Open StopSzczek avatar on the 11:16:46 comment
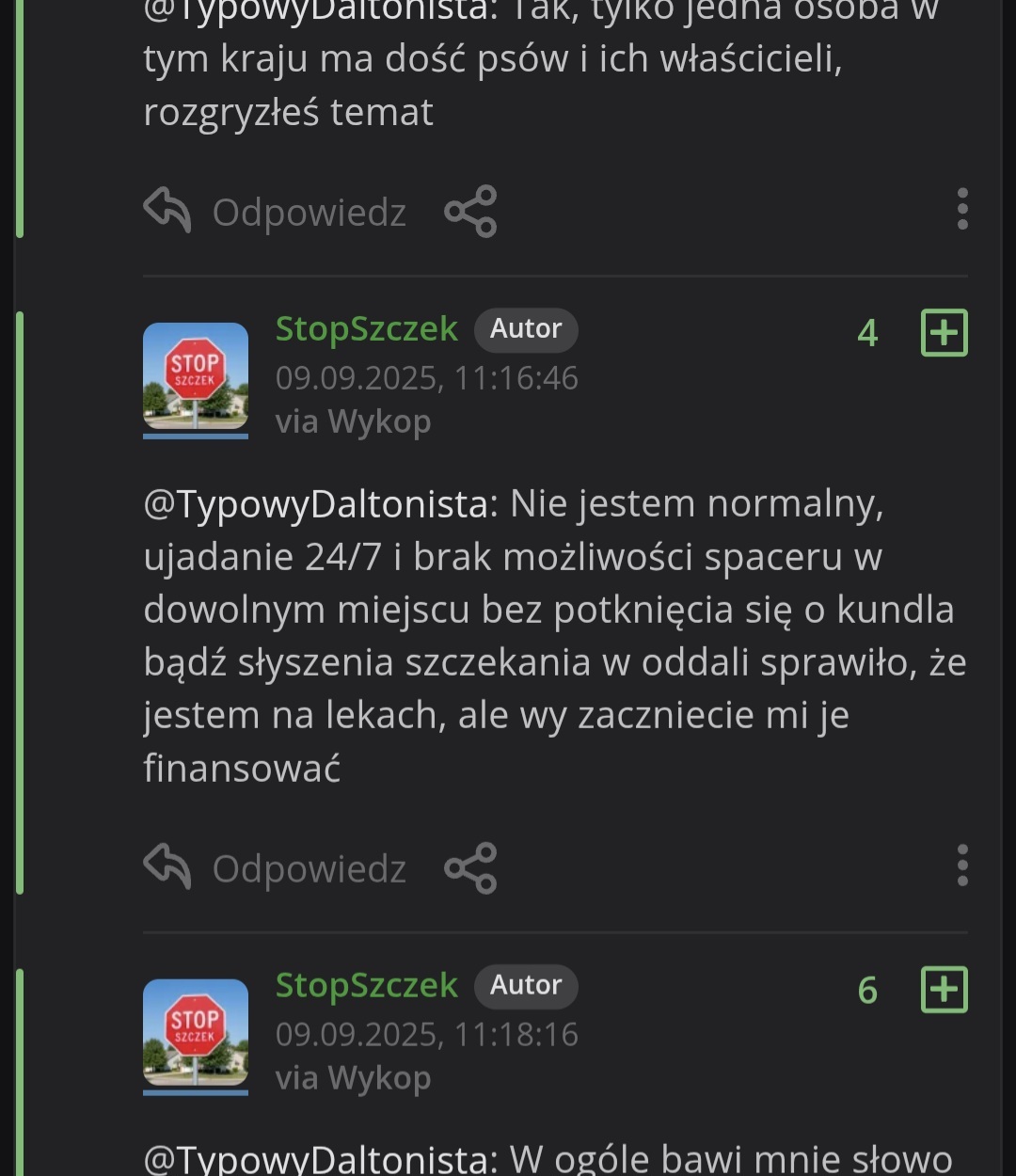Viewport: 1016px width, 1176px height. click(x=196, y=376)
